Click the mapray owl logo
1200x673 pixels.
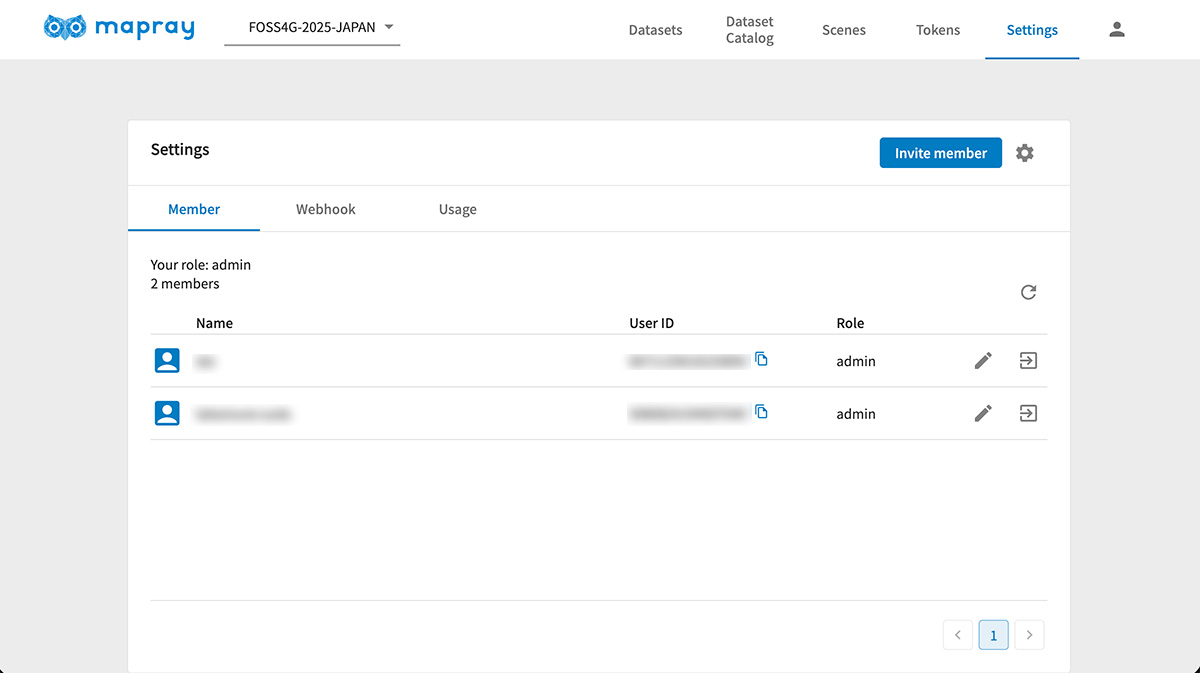[x=65, y=28]
